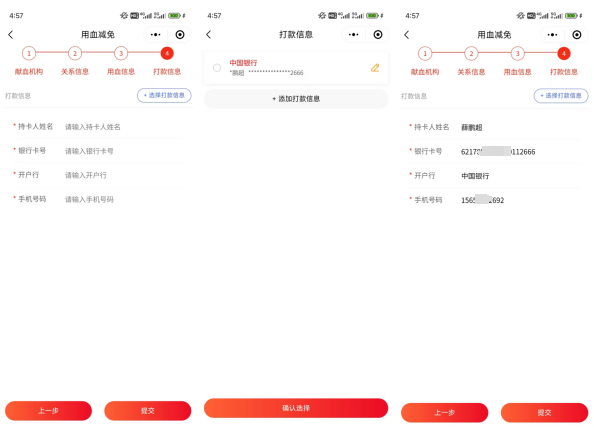Click battery icon in middle screen status bar
Viewport: 594px width, 430px height.
[373, 16]
